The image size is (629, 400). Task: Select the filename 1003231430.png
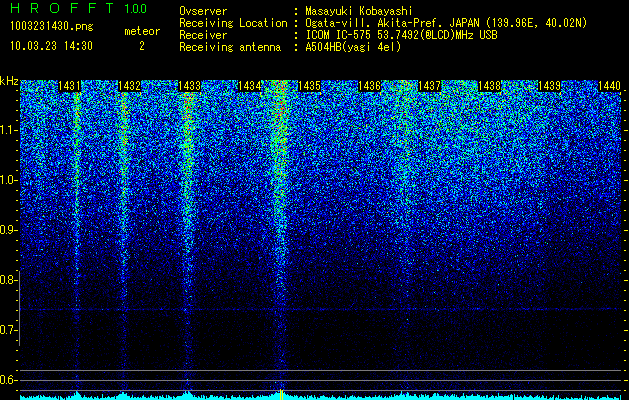coord(52,27)
